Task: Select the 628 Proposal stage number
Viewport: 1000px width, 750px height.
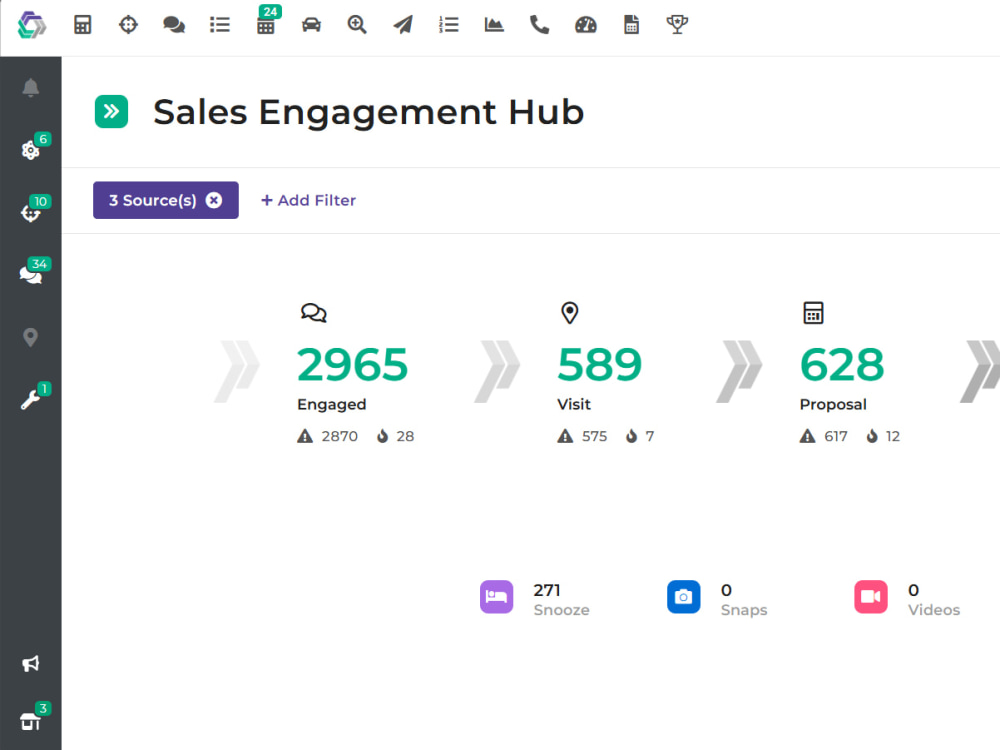Action: (x=842, y=365)
